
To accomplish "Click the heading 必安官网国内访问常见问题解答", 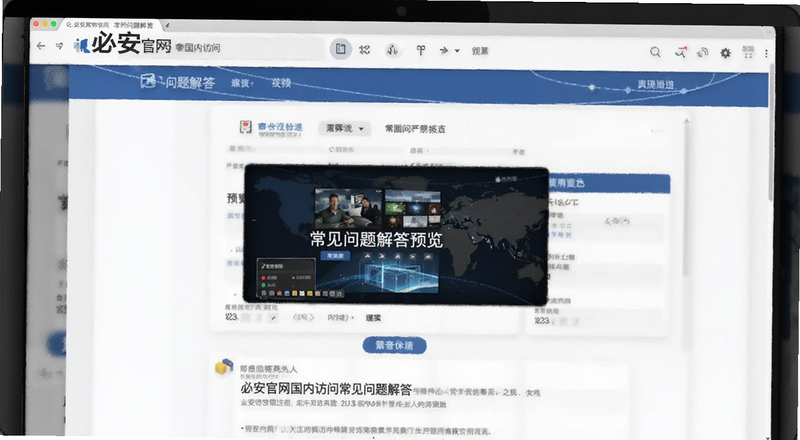I will click(326, 389).
